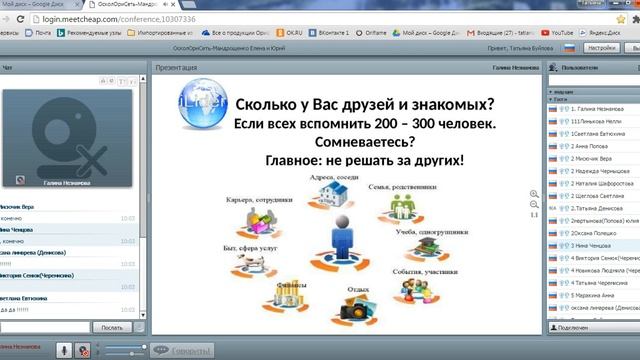Image resolution: width=640 pixels, height=360 pixels.
Task: Click Галина Незнанова's webcam placeholder video
Action: [x=67, y=138]
